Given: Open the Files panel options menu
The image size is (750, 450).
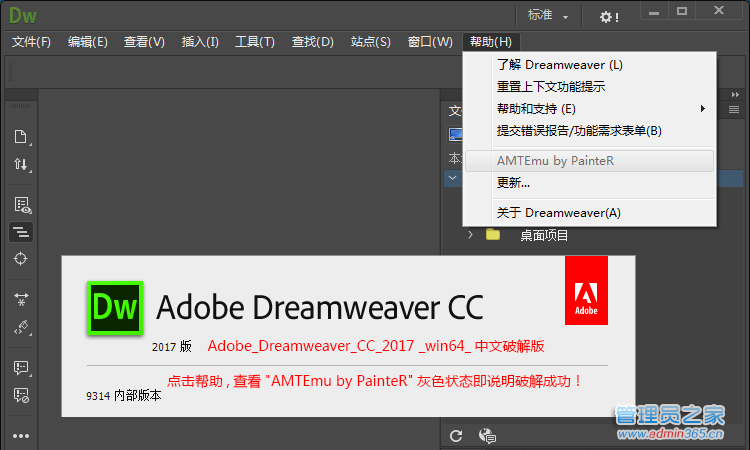Looking at the screenshot, I should 734,110.
